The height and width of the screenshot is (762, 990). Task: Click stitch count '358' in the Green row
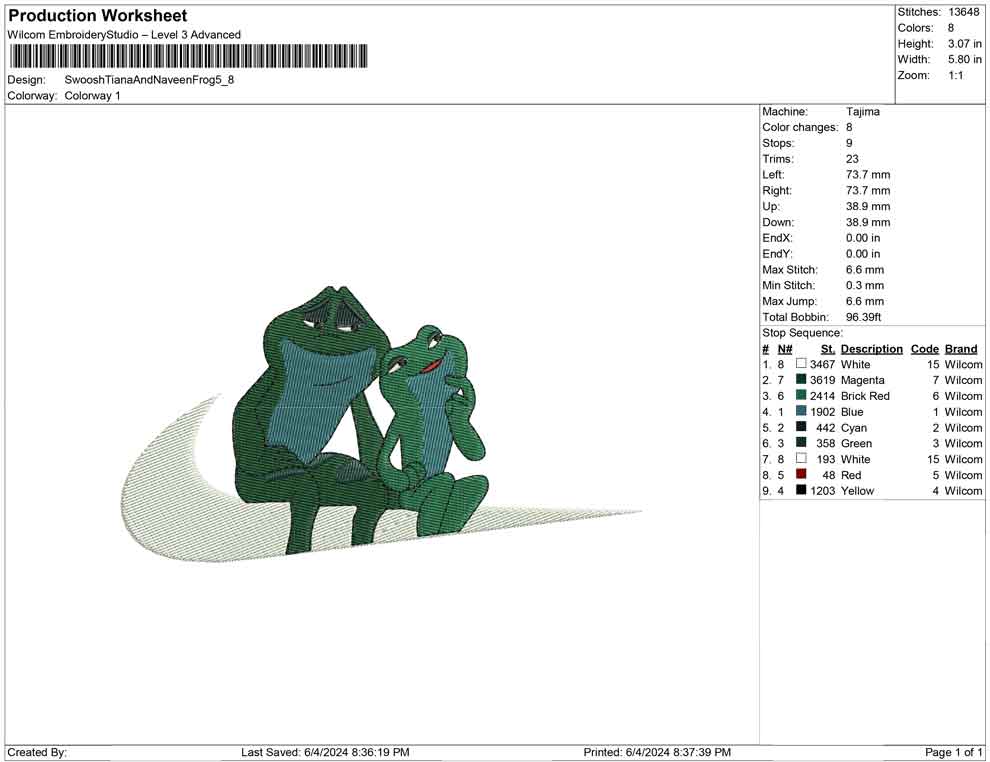(826, 443)
